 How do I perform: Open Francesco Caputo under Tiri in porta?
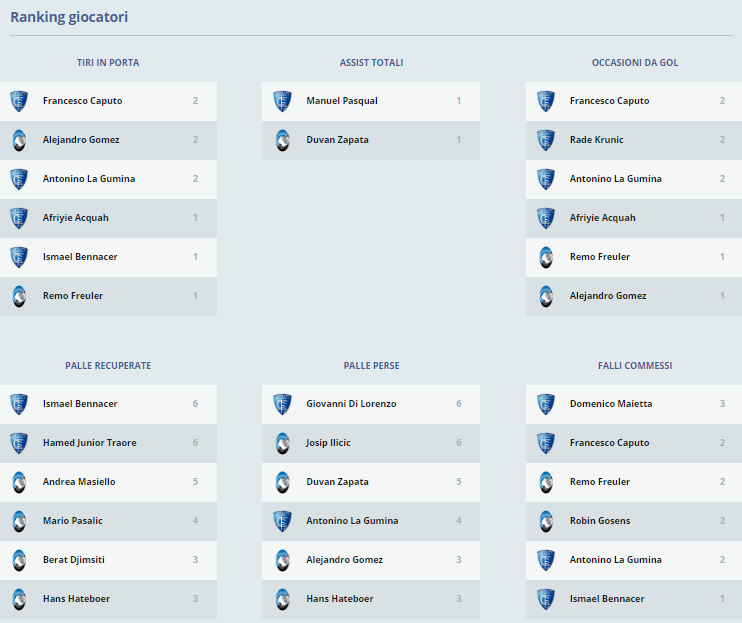coord(81,101)
